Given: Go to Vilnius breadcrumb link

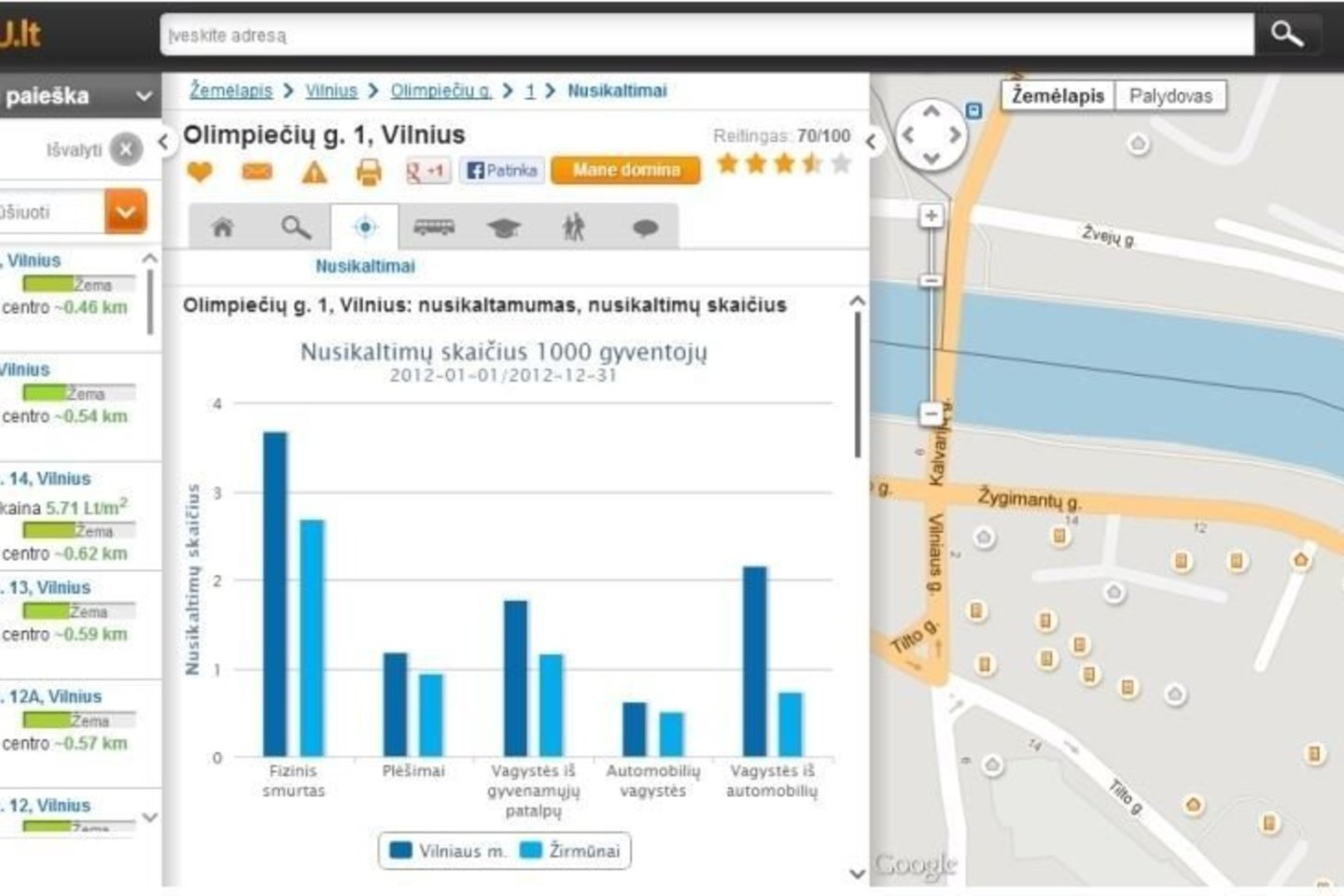Looking at the screenshot, I should click(x=330, y=91).
